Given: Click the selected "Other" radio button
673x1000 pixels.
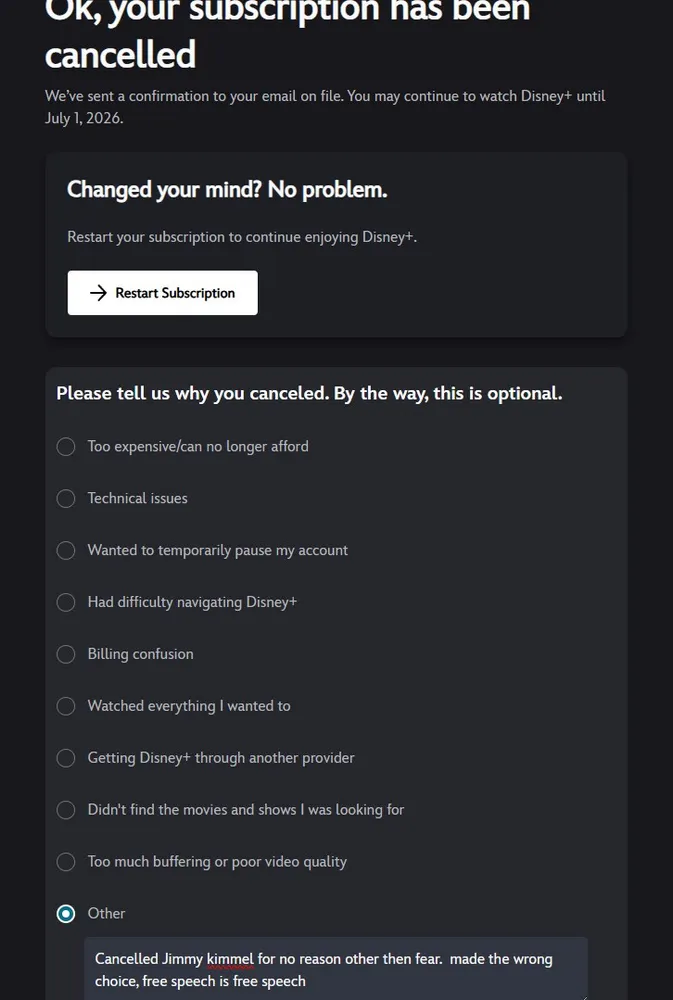Looking at the screenshot, I should tap(66, 914).
